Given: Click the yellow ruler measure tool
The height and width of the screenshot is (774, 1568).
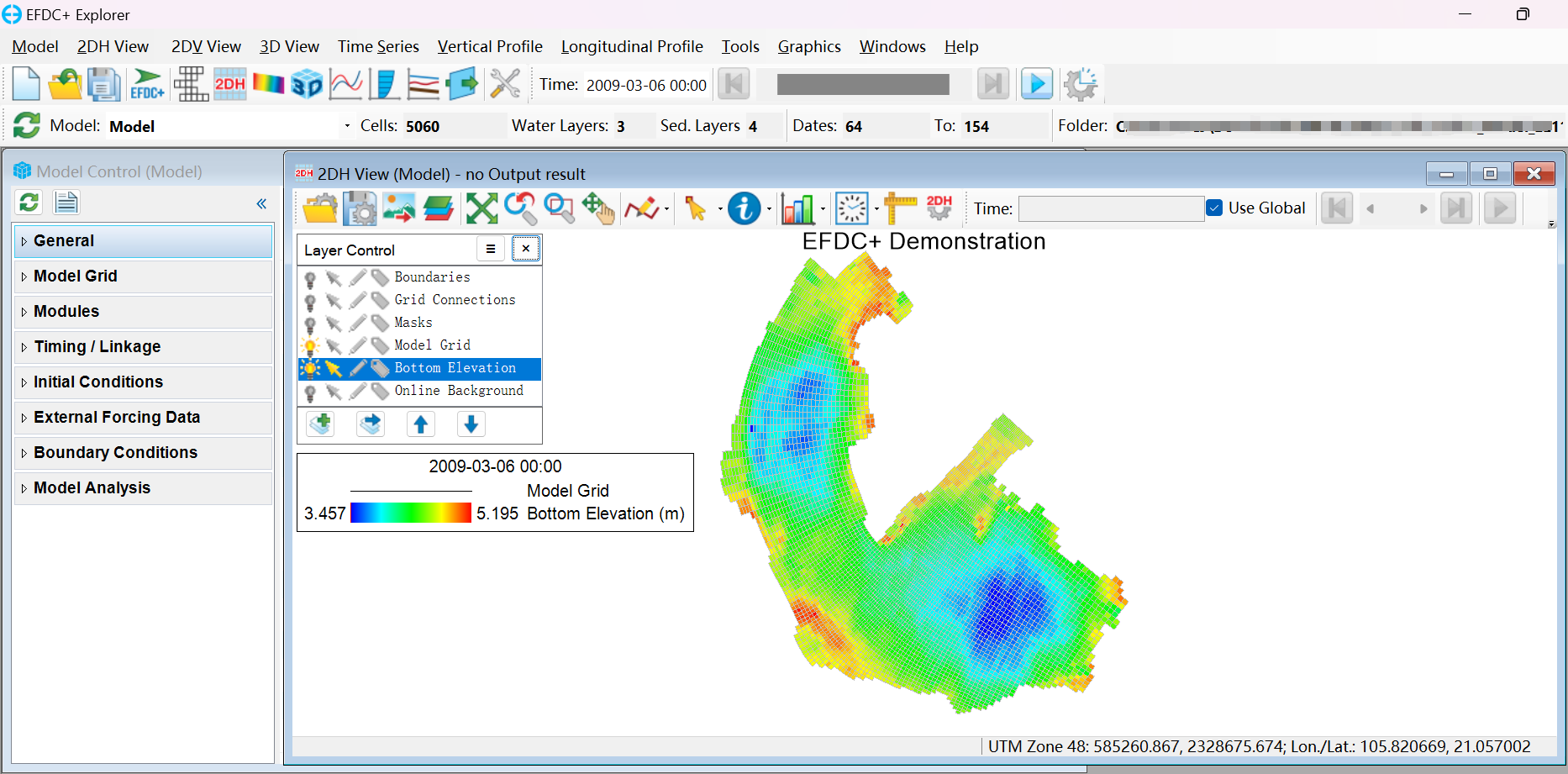Looking at the screenshot, I should (899, 208).
